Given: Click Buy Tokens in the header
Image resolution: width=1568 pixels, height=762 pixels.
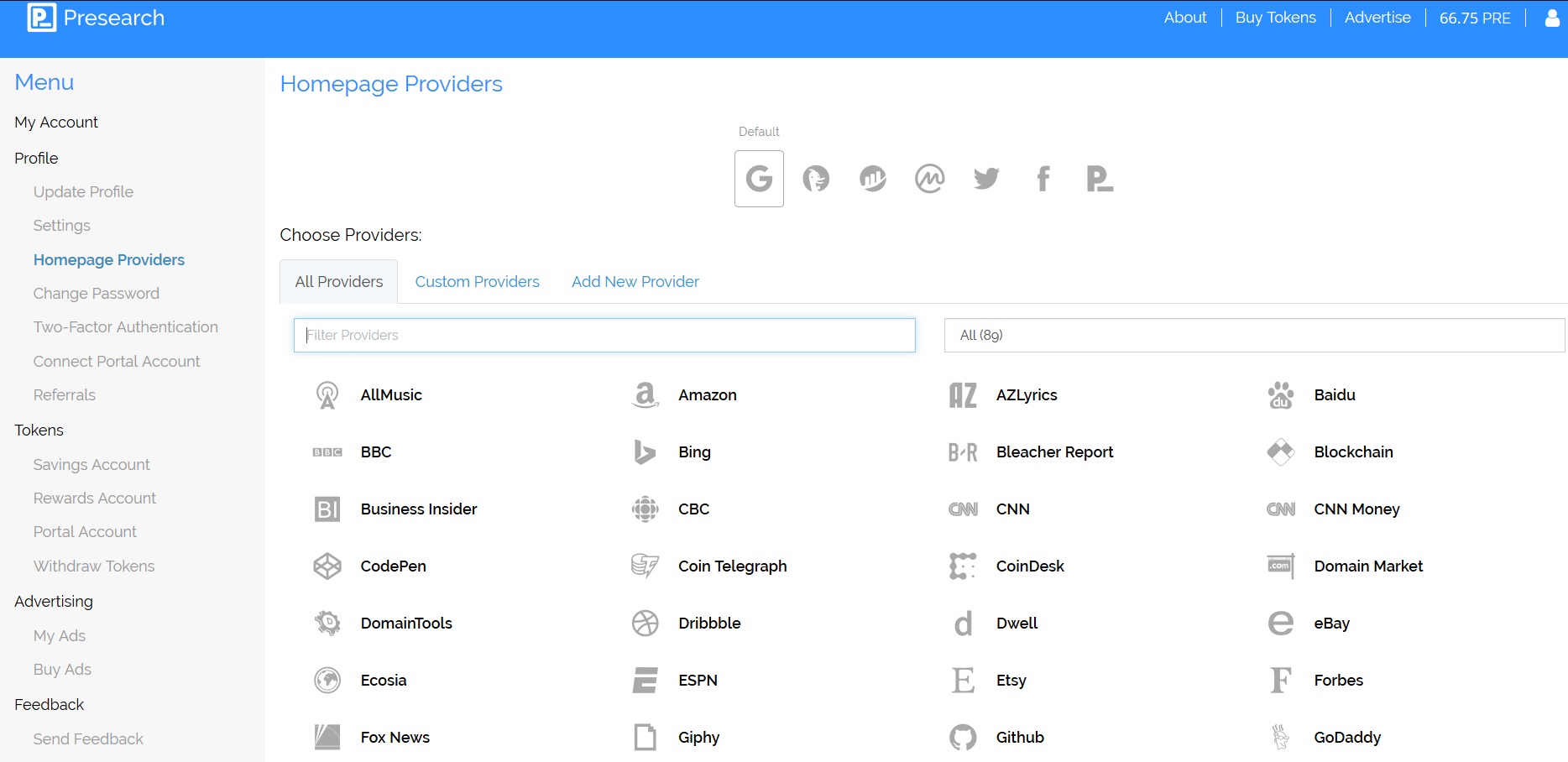Looking at the screenshot, I should (1275, 18).
